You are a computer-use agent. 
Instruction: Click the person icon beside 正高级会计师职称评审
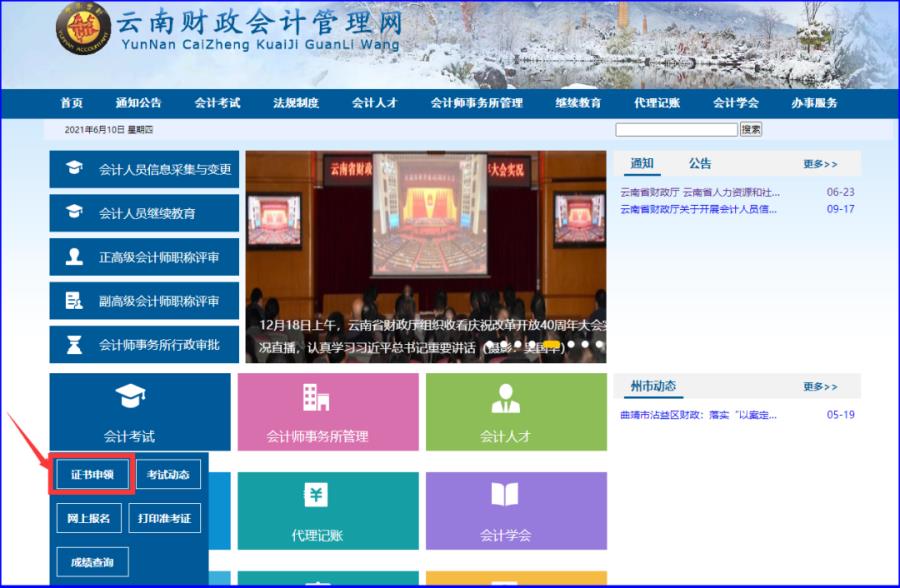tap(74, 257)
